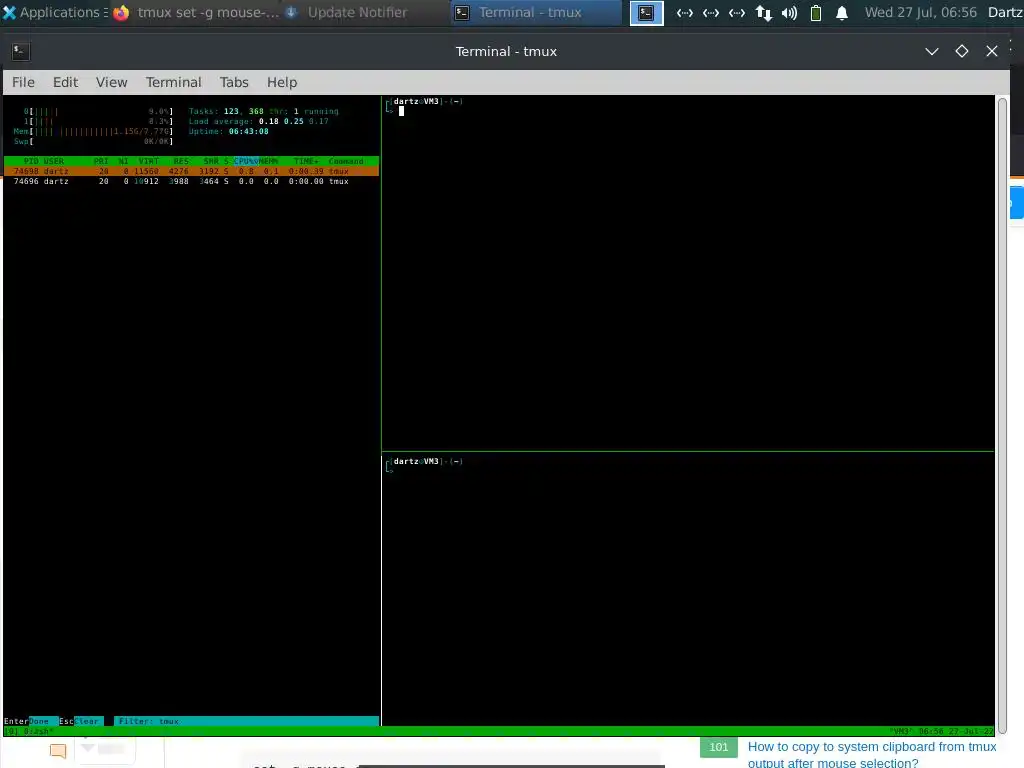Minimize the terminal with the down-chevron button
Screen dimensions: 1024x768
tap(932, 51)
